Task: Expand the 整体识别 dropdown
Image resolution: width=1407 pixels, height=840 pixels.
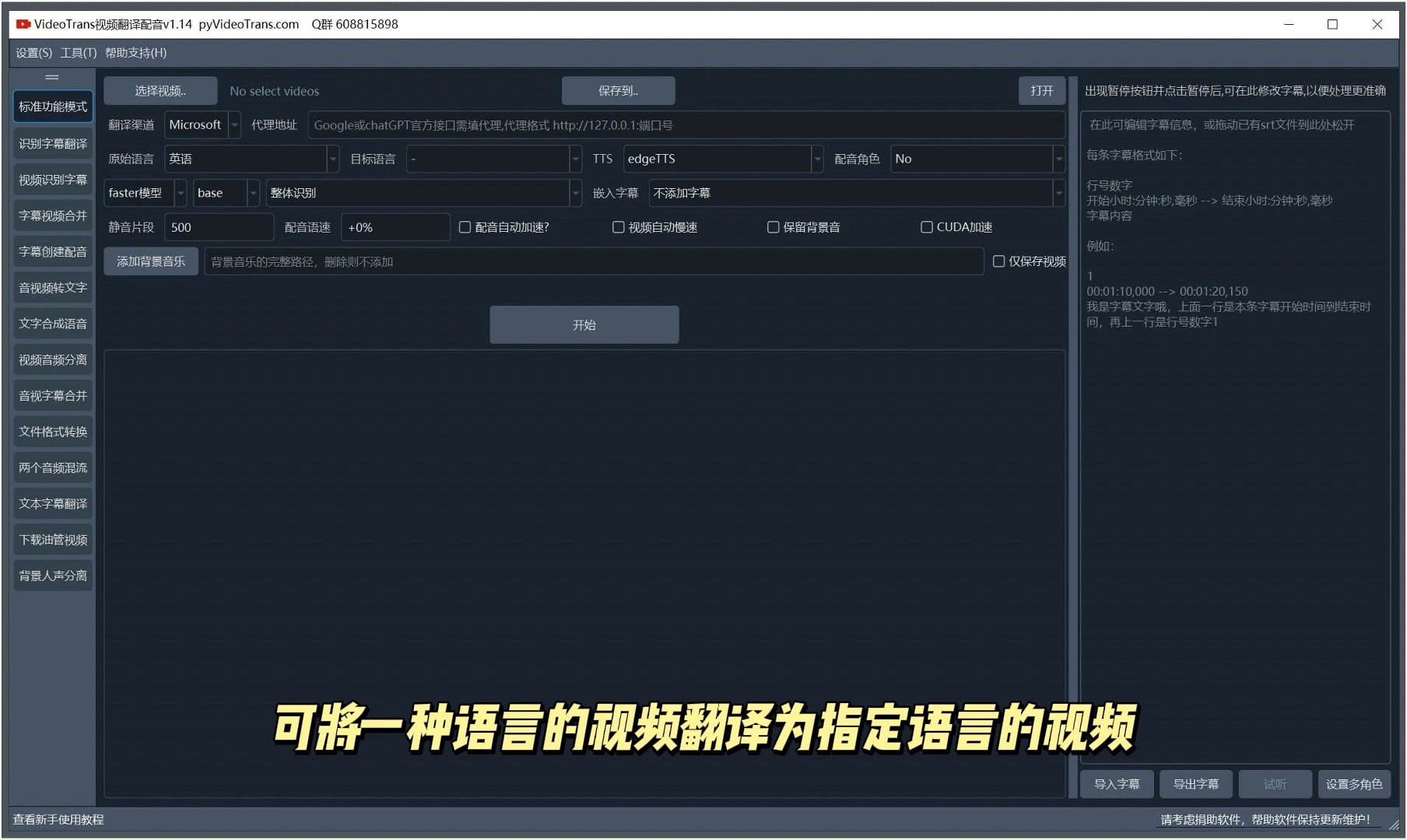Action: 423,193
